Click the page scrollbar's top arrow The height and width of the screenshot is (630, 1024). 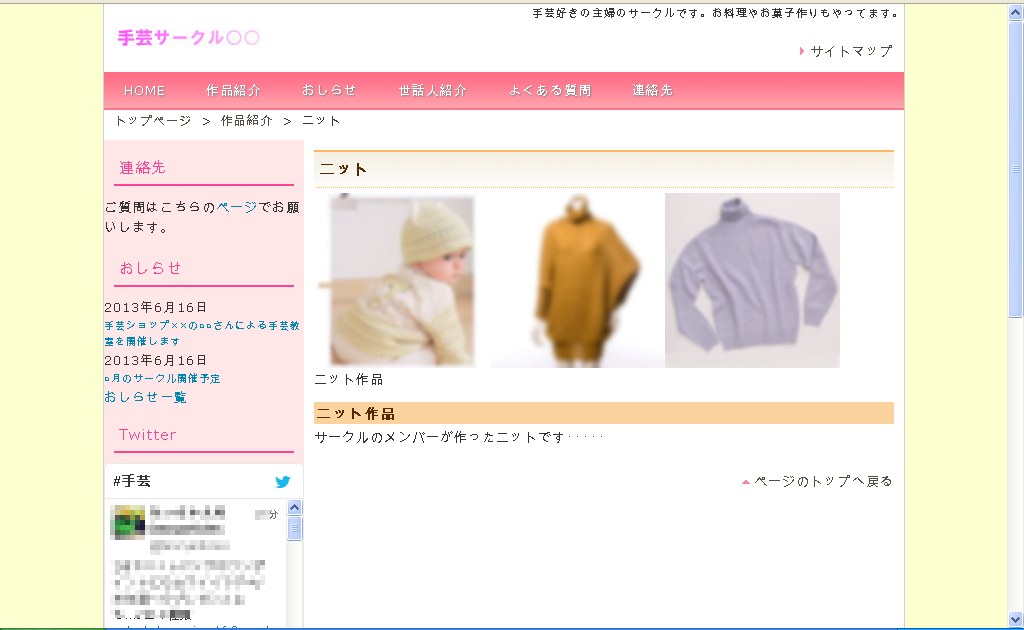pyautogui.click(x=1015, y=11)
